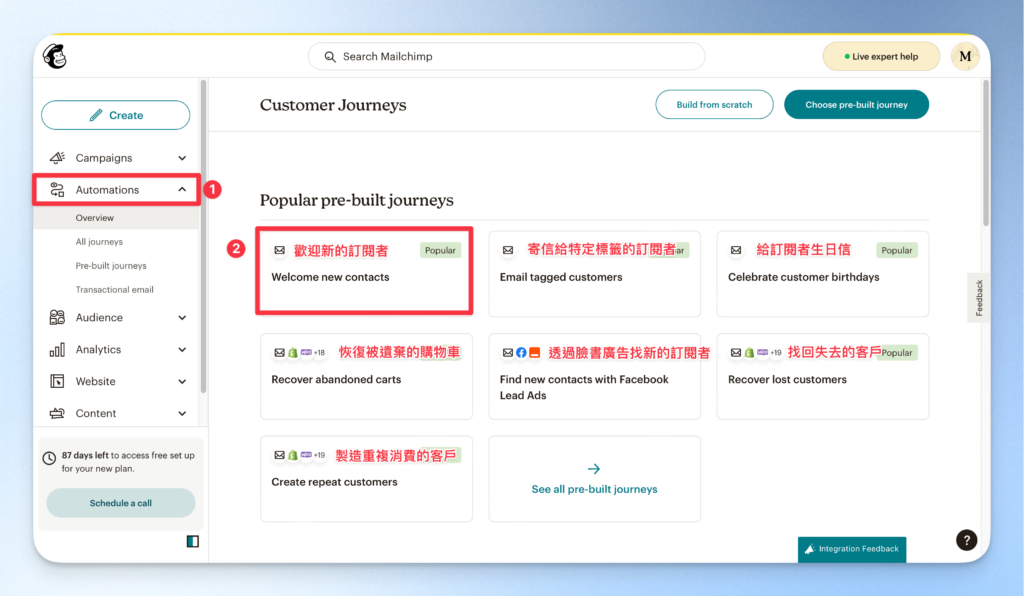Screen dimensions: 1024x596
Task: Click the Content sidebar icon
Action: tap(57, 413)
